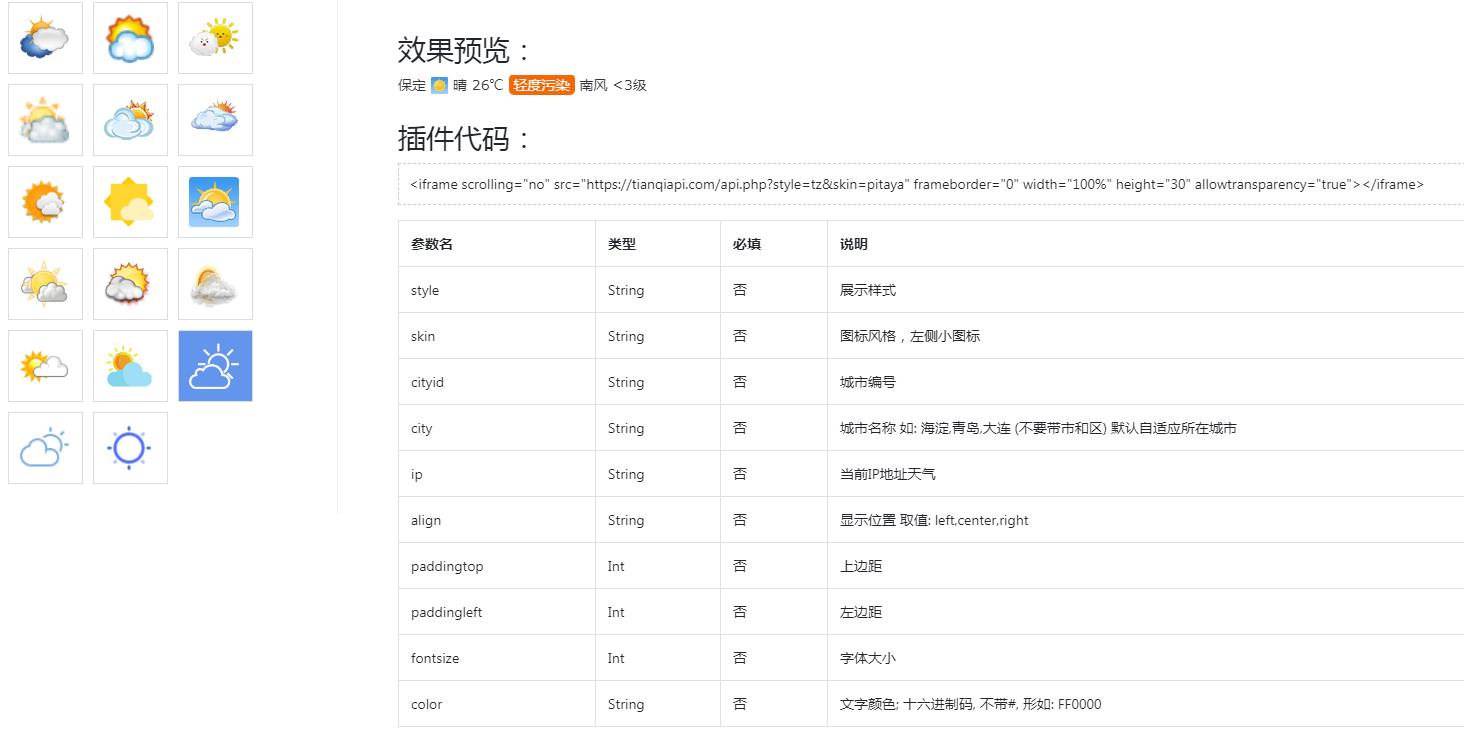Image resolution: width=1464 pixels, height=741 pixels.
Task: Click the ip parameter name cell
Action: [x=497, y=474]
